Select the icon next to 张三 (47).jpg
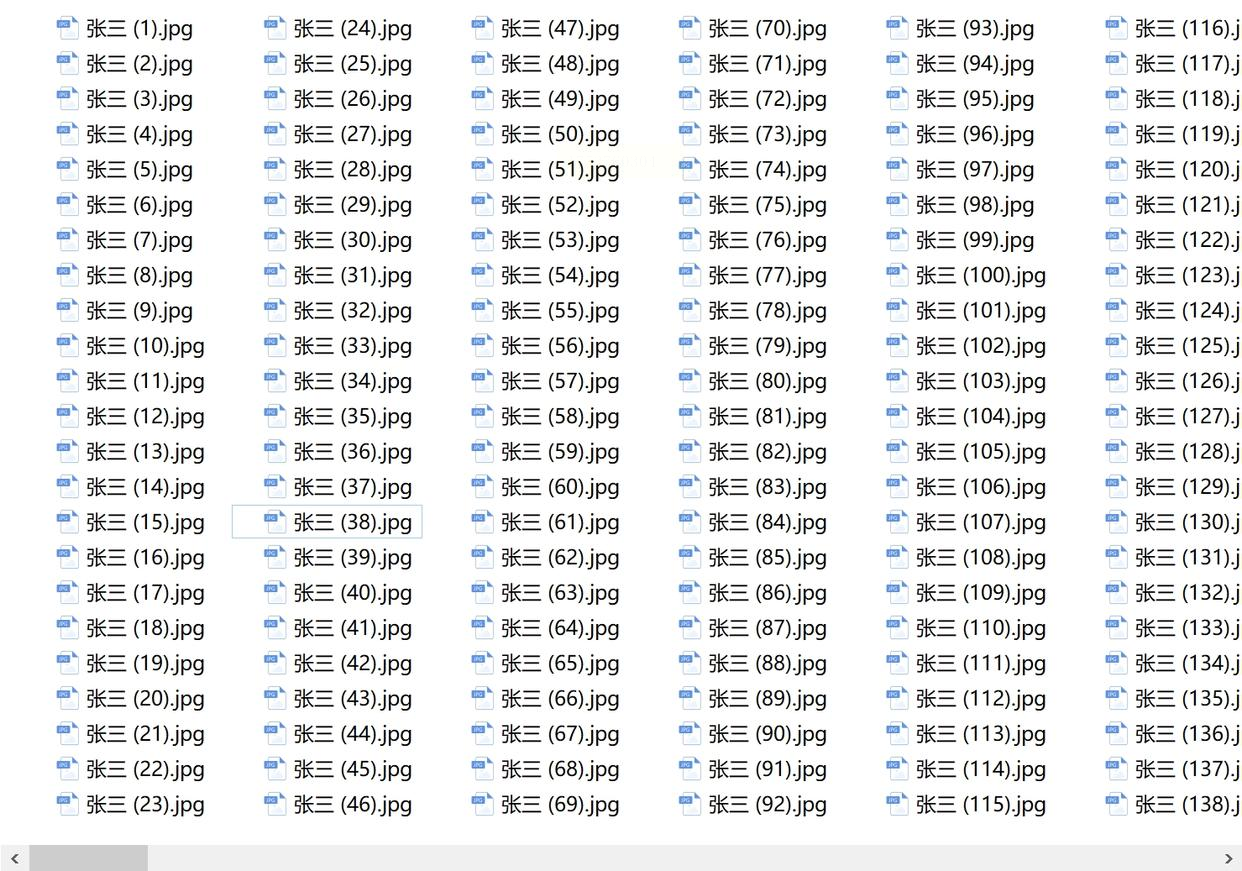 point(482,28)
